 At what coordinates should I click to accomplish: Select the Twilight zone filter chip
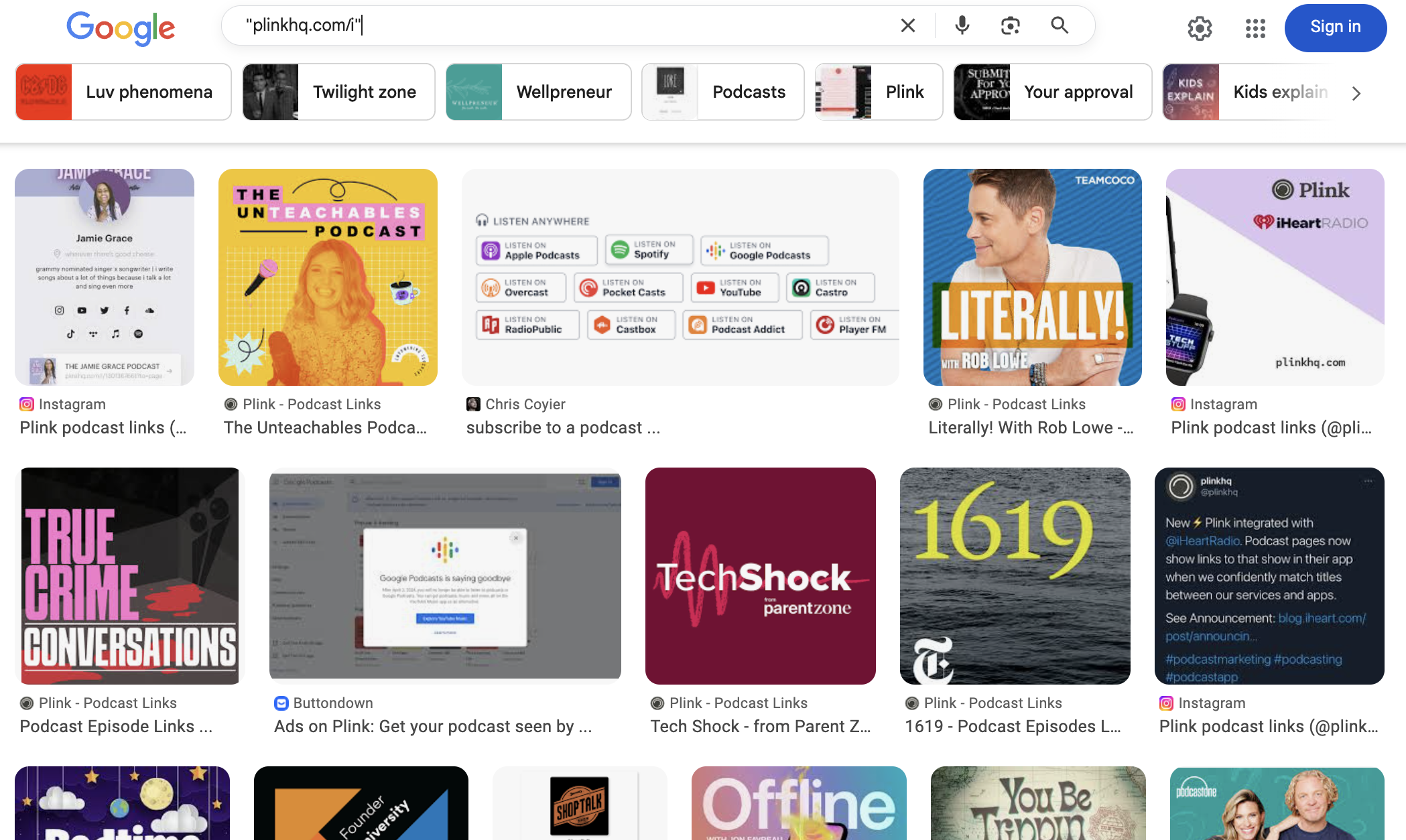[x=338, y=92]
